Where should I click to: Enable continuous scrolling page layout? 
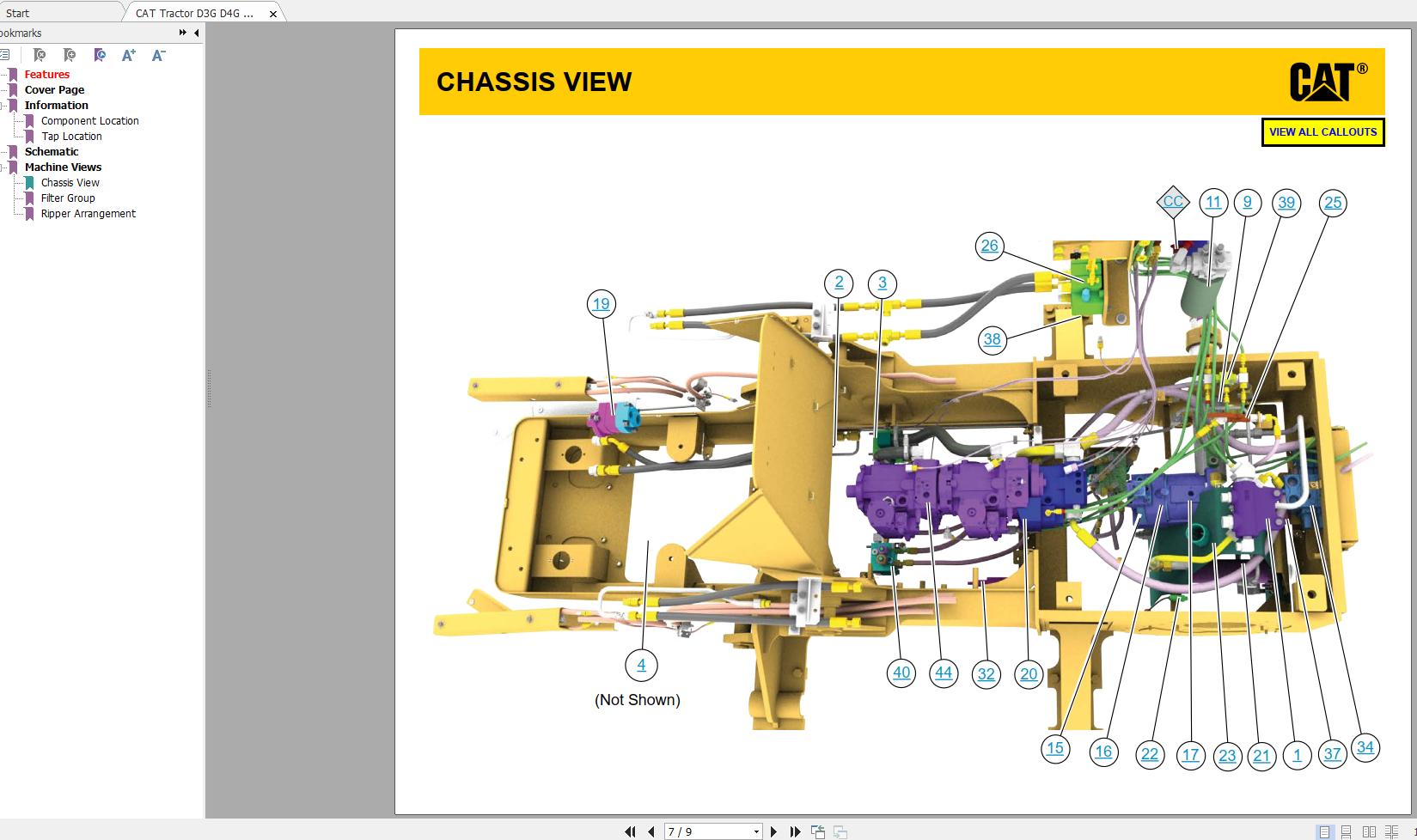(1346, 831)
